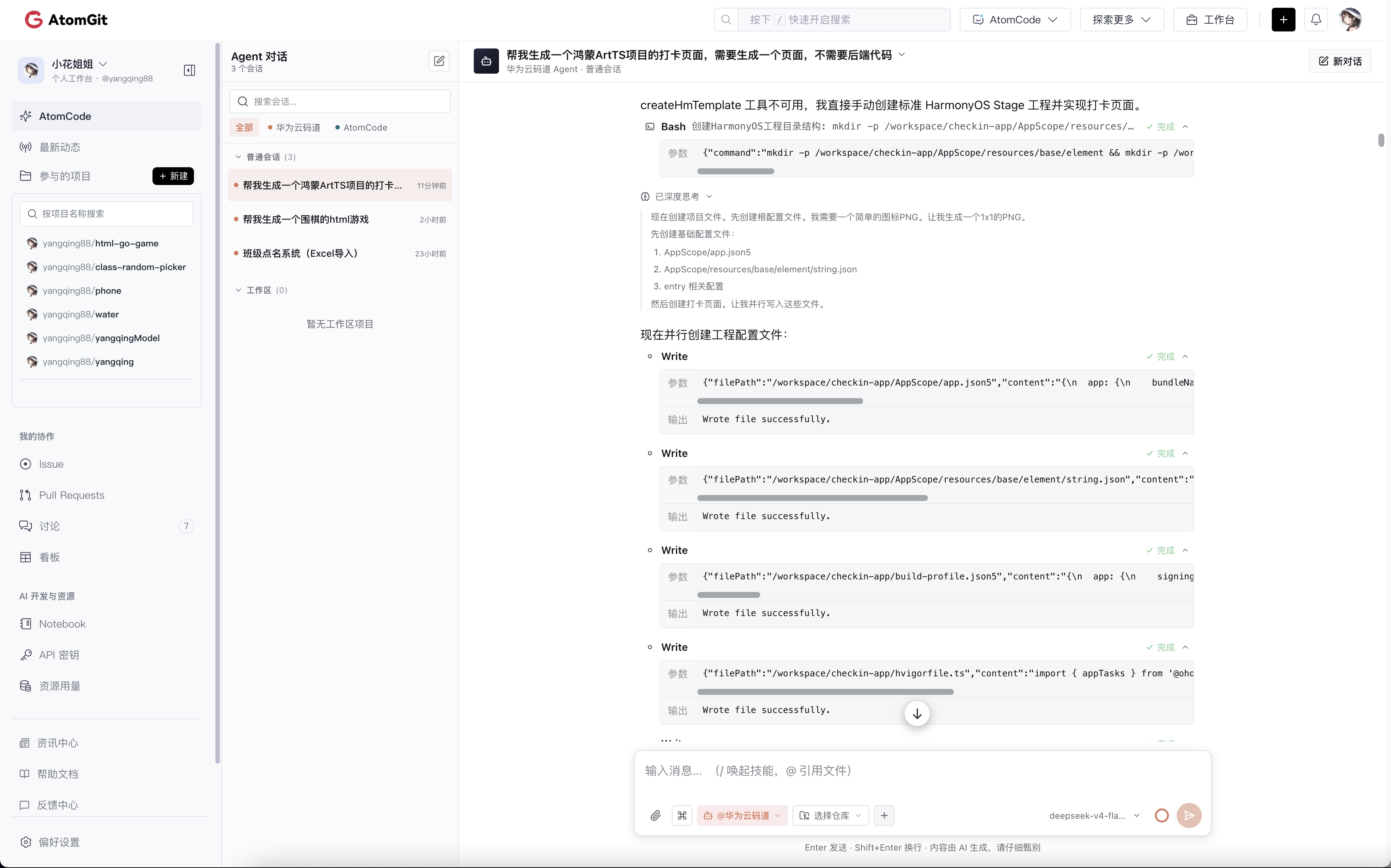
Task: Collapse the Write hvigorfile.ts tool call
Action: pos(1185,647)
